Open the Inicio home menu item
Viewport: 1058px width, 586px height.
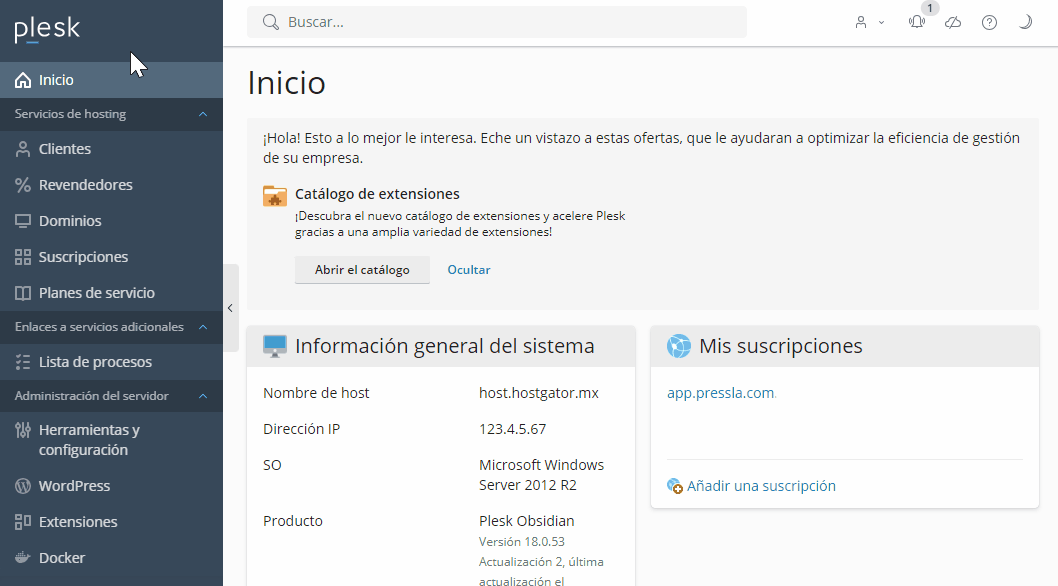coord(111,80)
